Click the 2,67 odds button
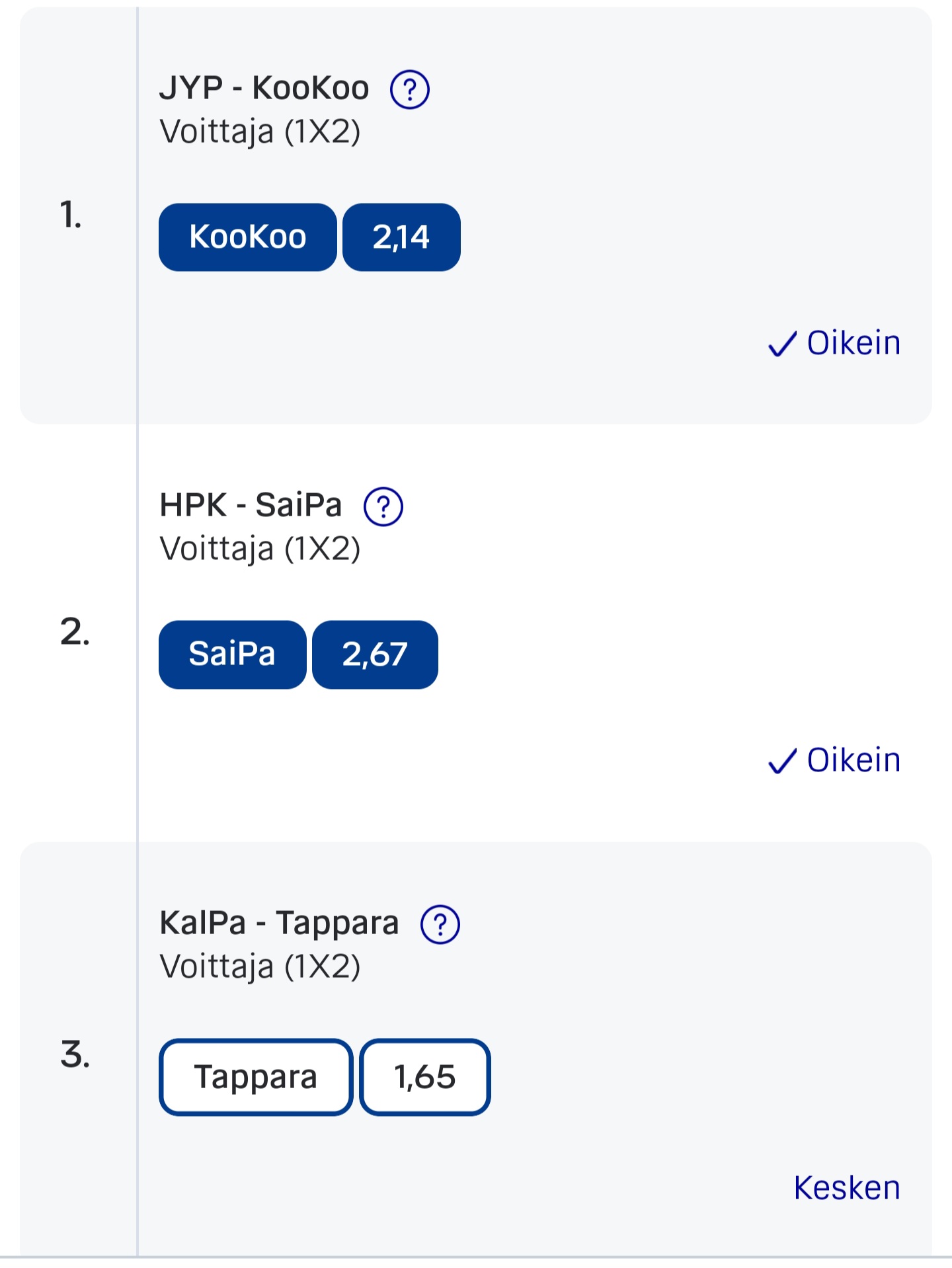This screenshot has height=1268, width=952. [x=375, y=654]
